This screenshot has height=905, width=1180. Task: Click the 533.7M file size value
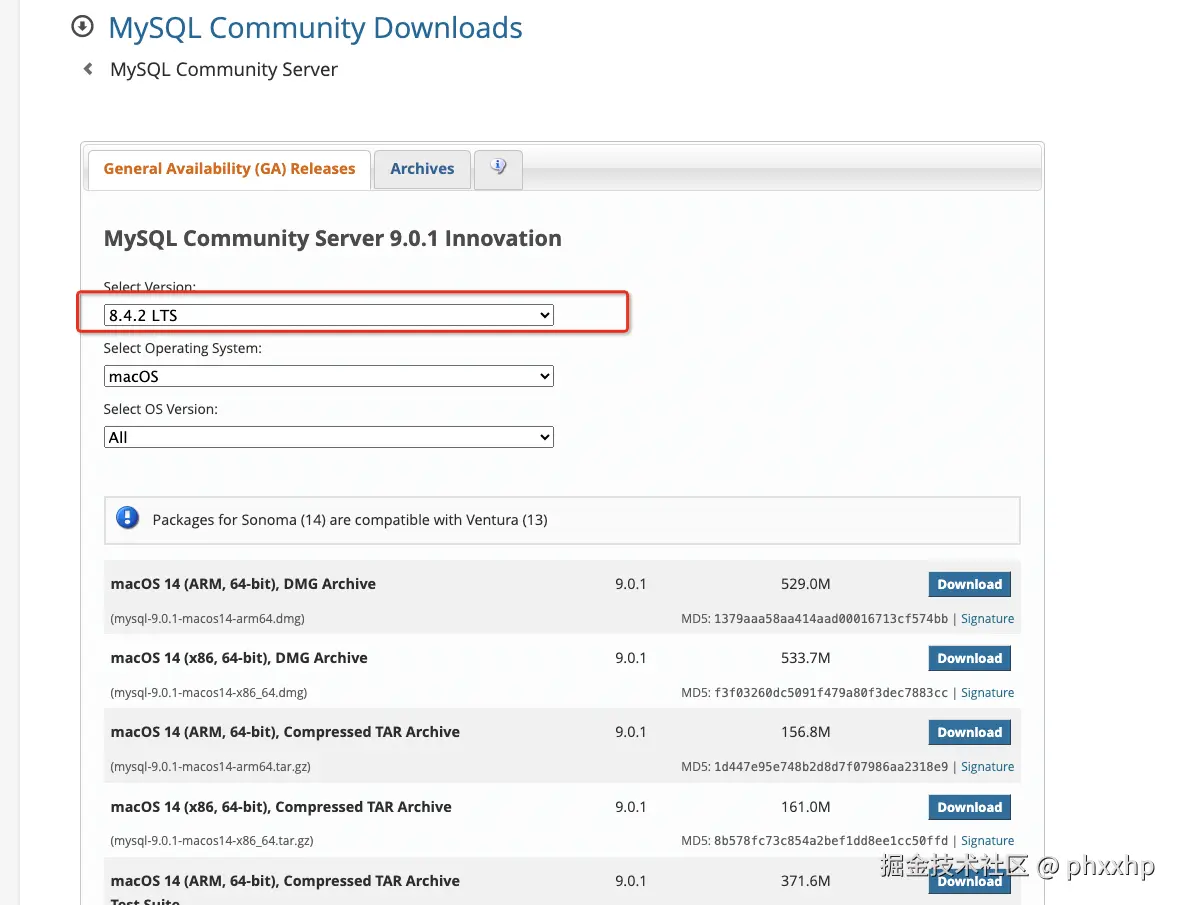point(805,657)
